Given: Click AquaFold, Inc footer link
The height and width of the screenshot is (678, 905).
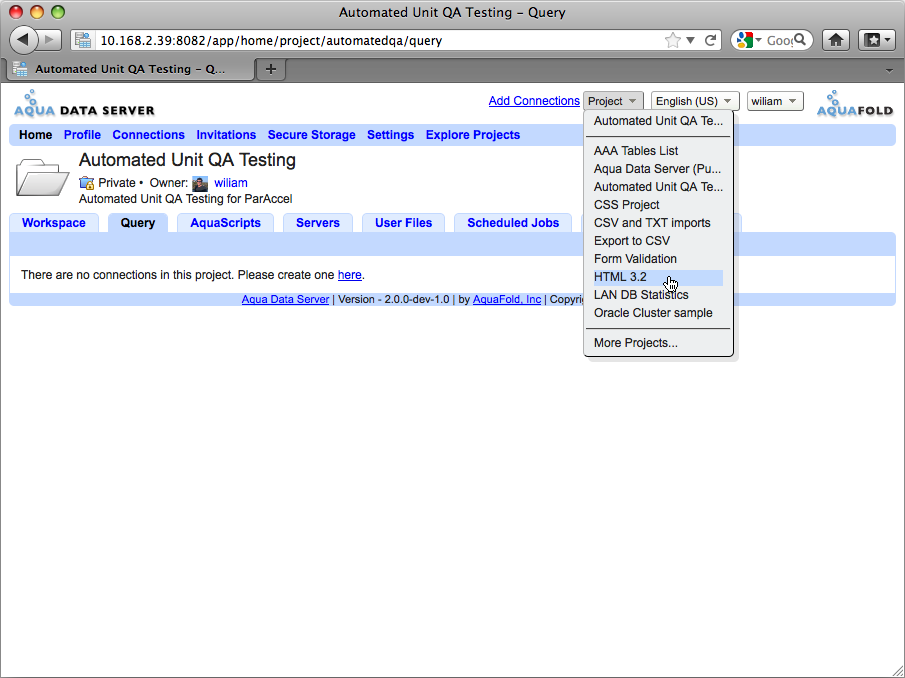Looking at the screenshot, I should click(x=507, y=299).
